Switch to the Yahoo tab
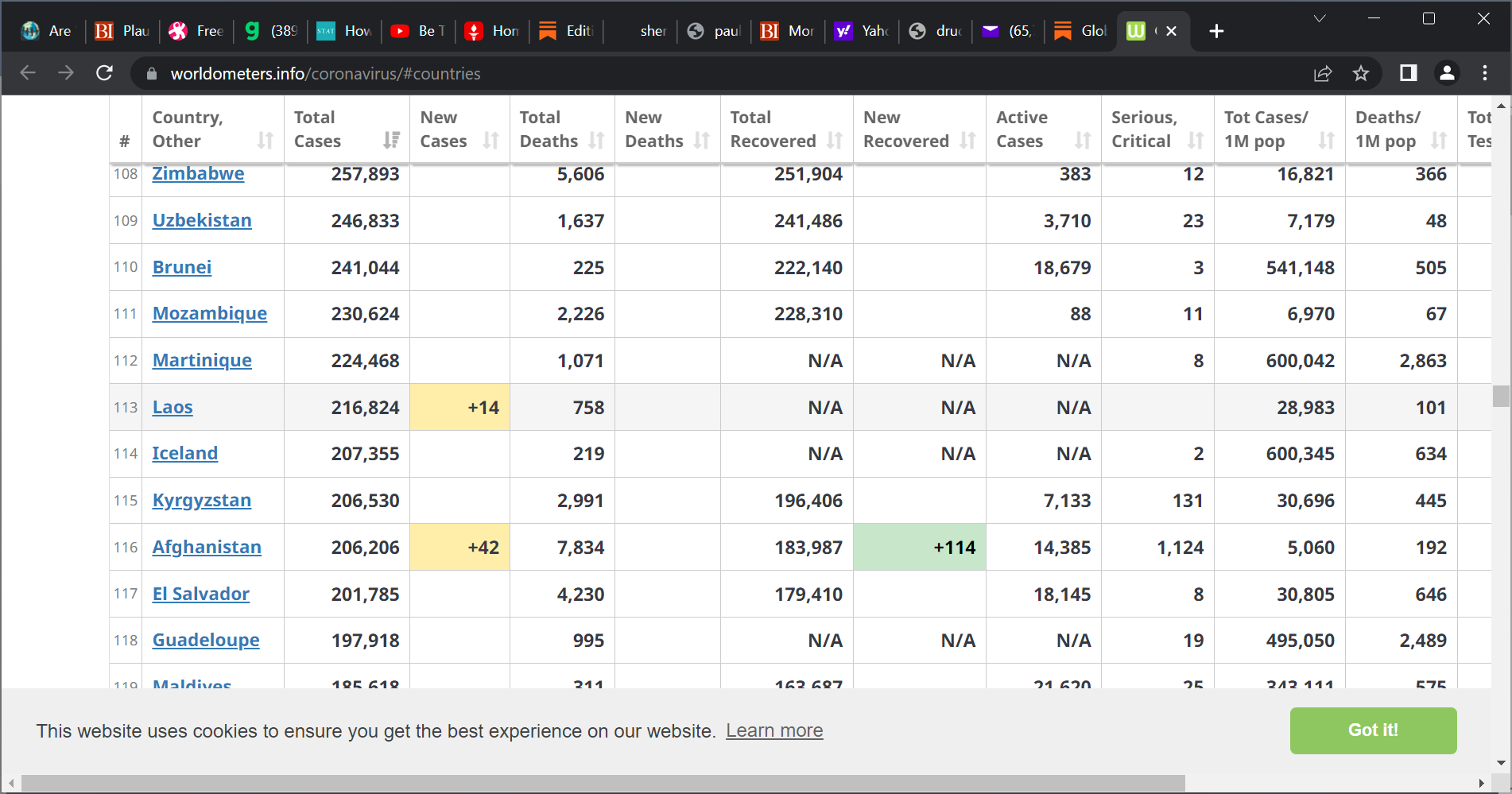Viewport: 1512px width, 794px height. (x=862, y=31)
